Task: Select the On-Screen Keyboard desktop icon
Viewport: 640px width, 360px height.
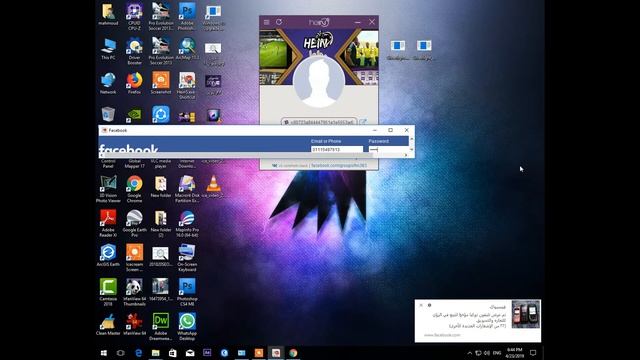Action: pos(187,258)
